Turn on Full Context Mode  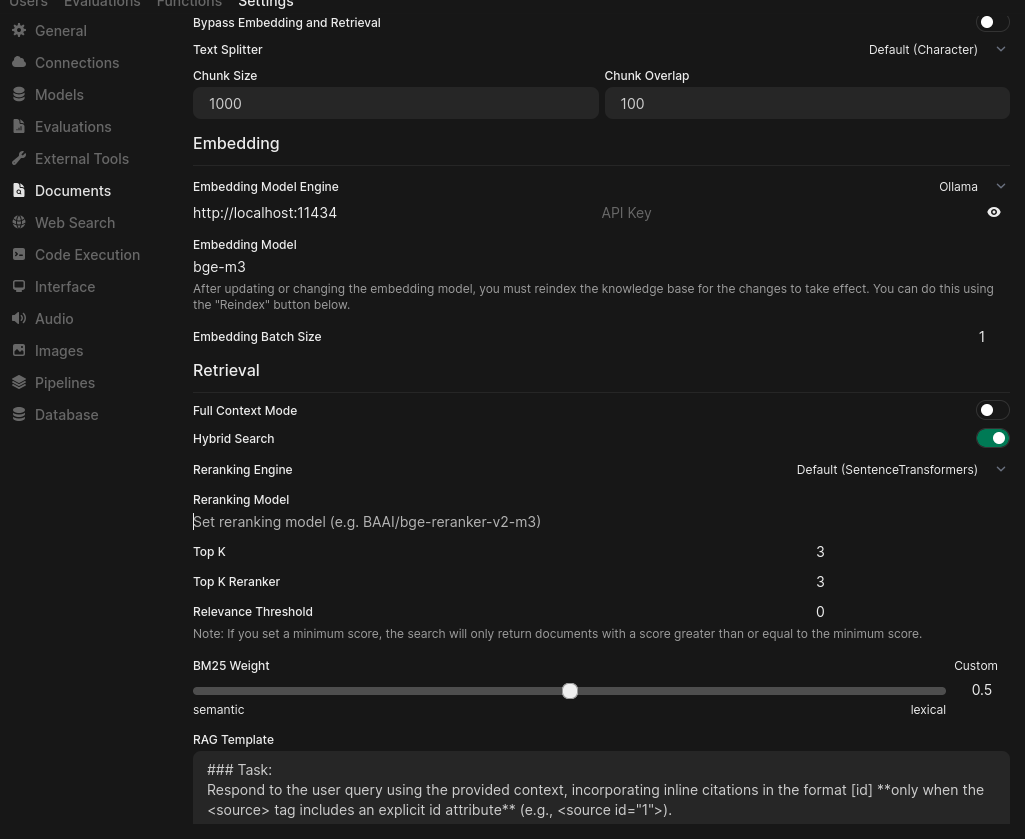coord(992,409)
